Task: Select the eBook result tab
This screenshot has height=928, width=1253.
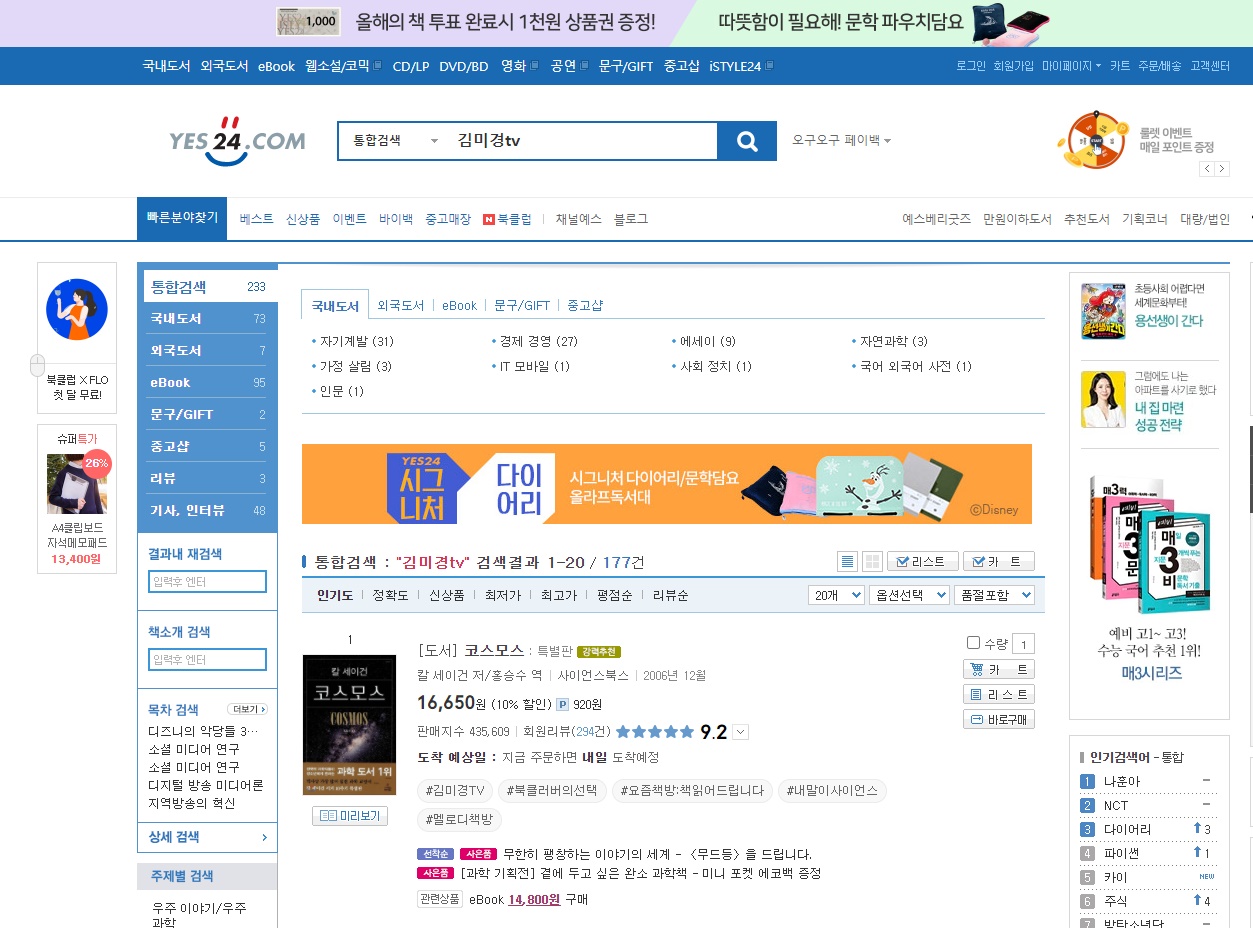Action: pyautogui.click(x=460, y=305)
